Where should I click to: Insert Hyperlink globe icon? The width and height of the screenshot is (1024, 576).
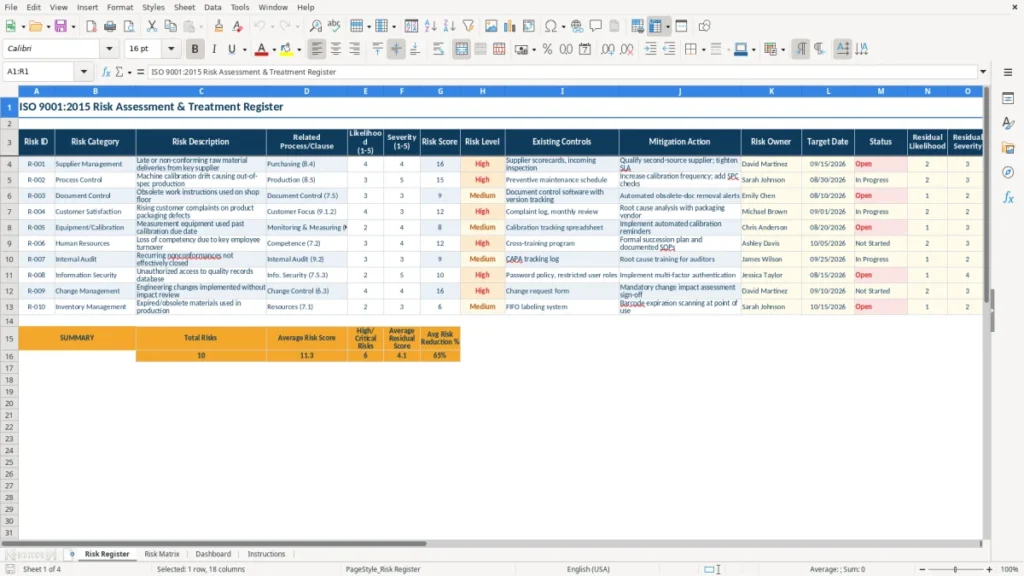click(577, 26)
